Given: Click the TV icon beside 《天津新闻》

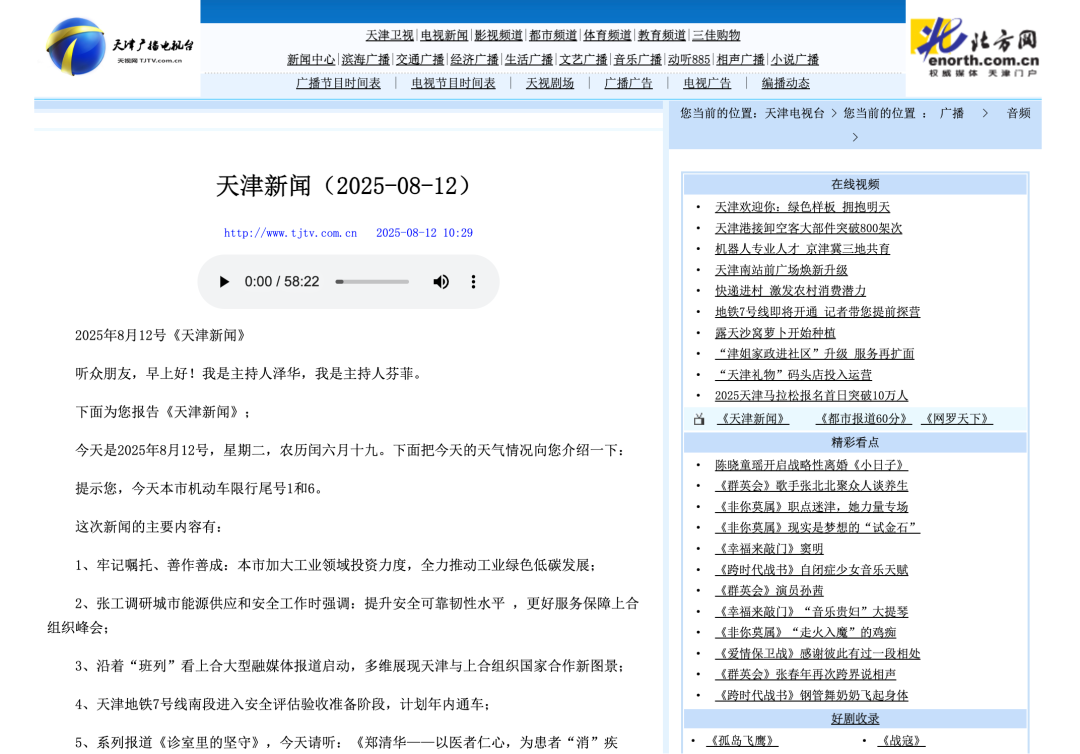Looking at the screenshot, I should pyautogui.click(x=699, y=419).
